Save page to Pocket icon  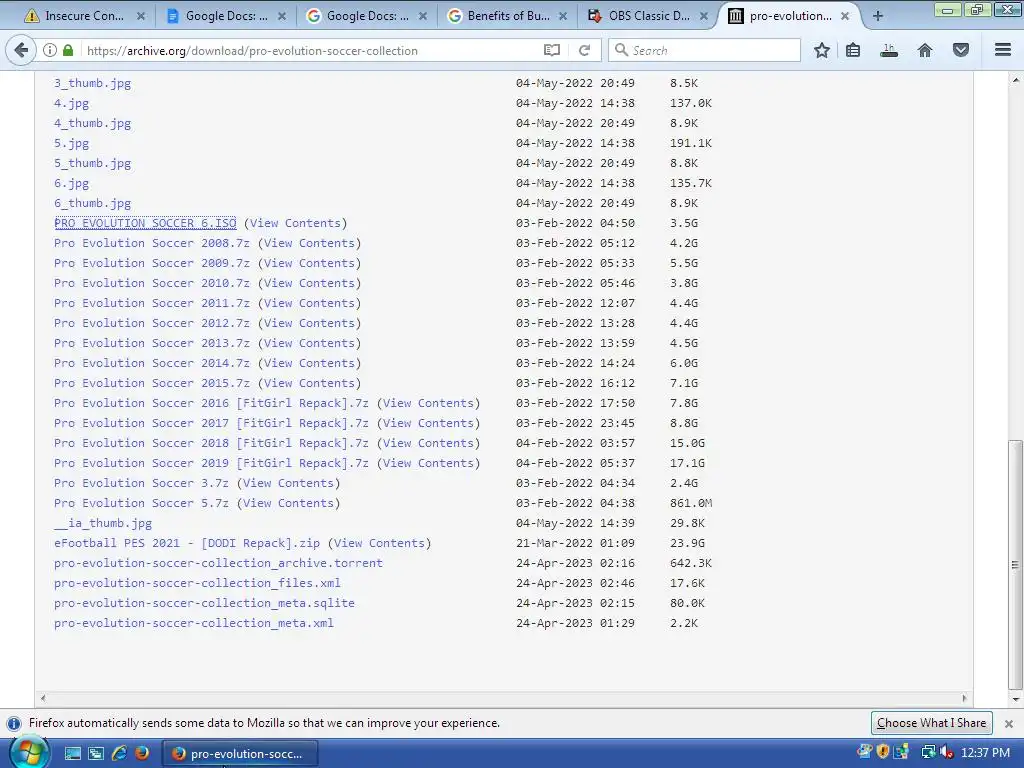[x=961, y=50]
